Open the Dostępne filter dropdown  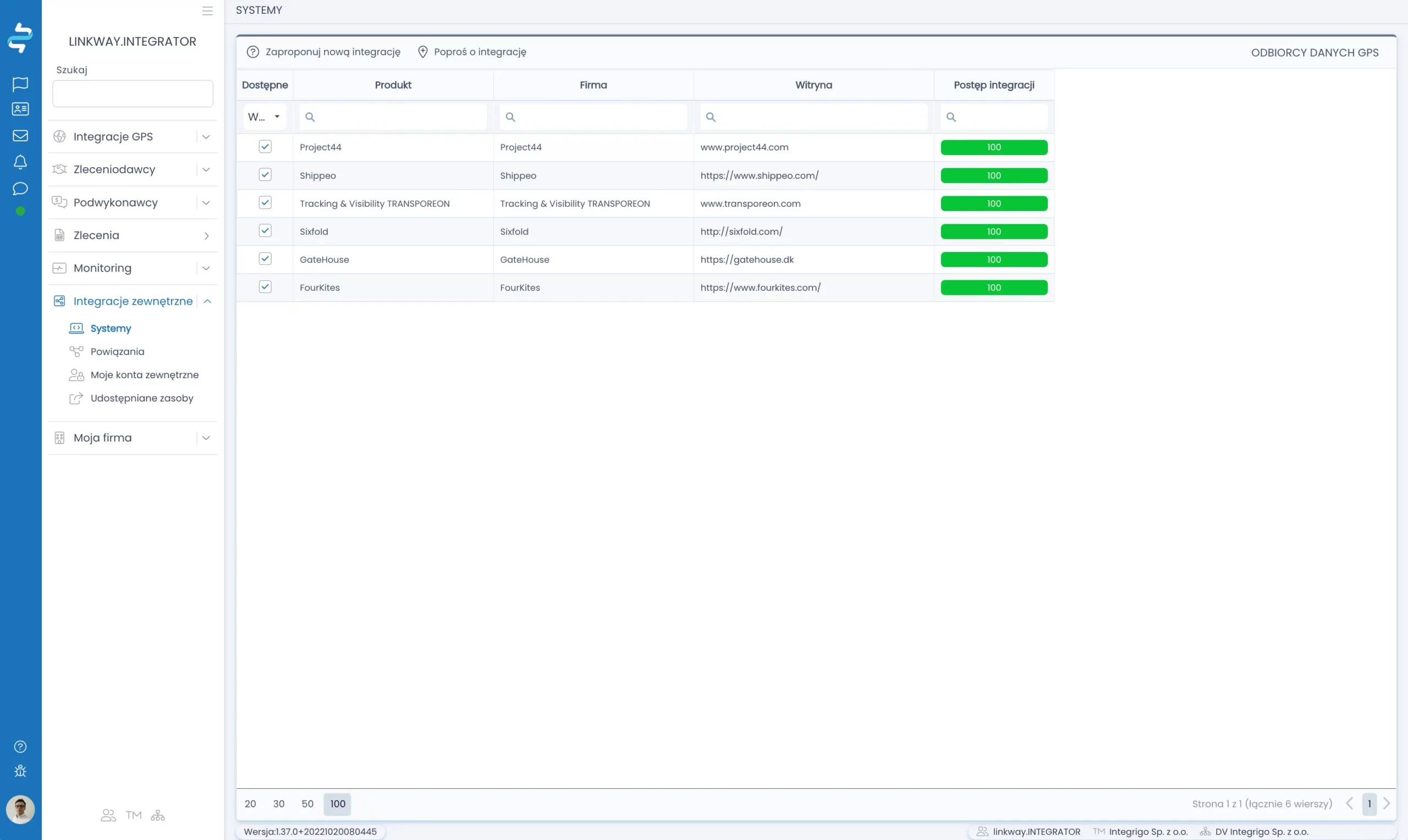[265, 117]
